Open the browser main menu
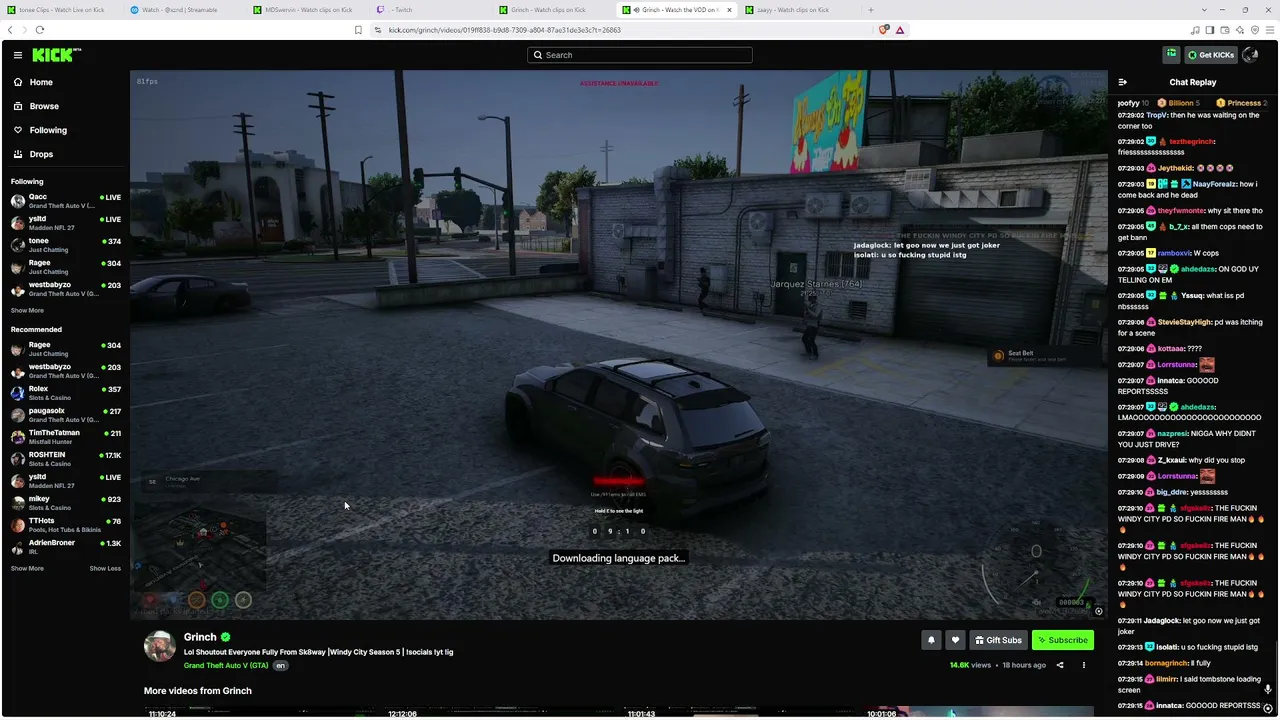Screen dimensions: 1280x720 tap(1269, 30)
